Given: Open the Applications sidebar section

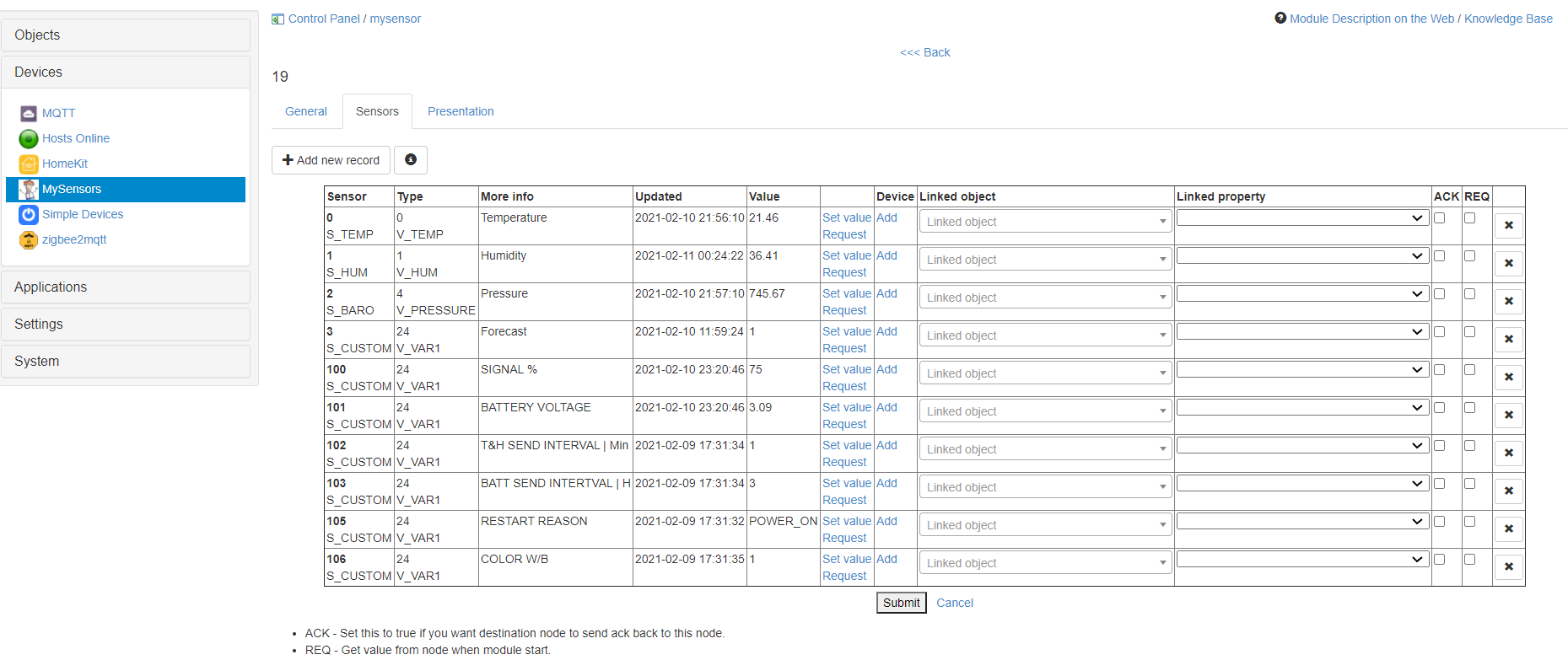Looking at the screenshot, I should tap(126, 287).
